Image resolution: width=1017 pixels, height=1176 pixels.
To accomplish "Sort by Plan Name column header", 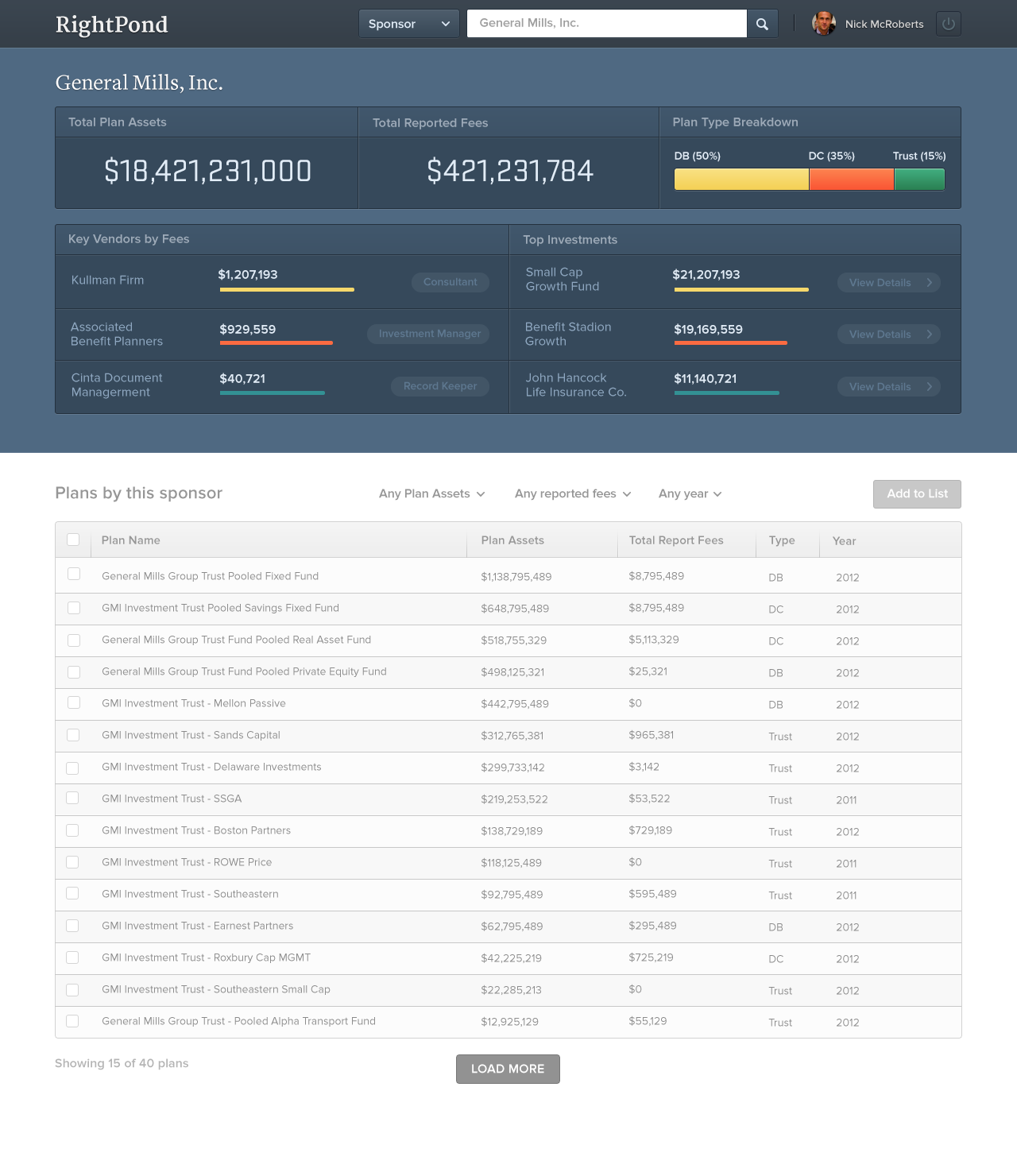I will click(131, 540).
